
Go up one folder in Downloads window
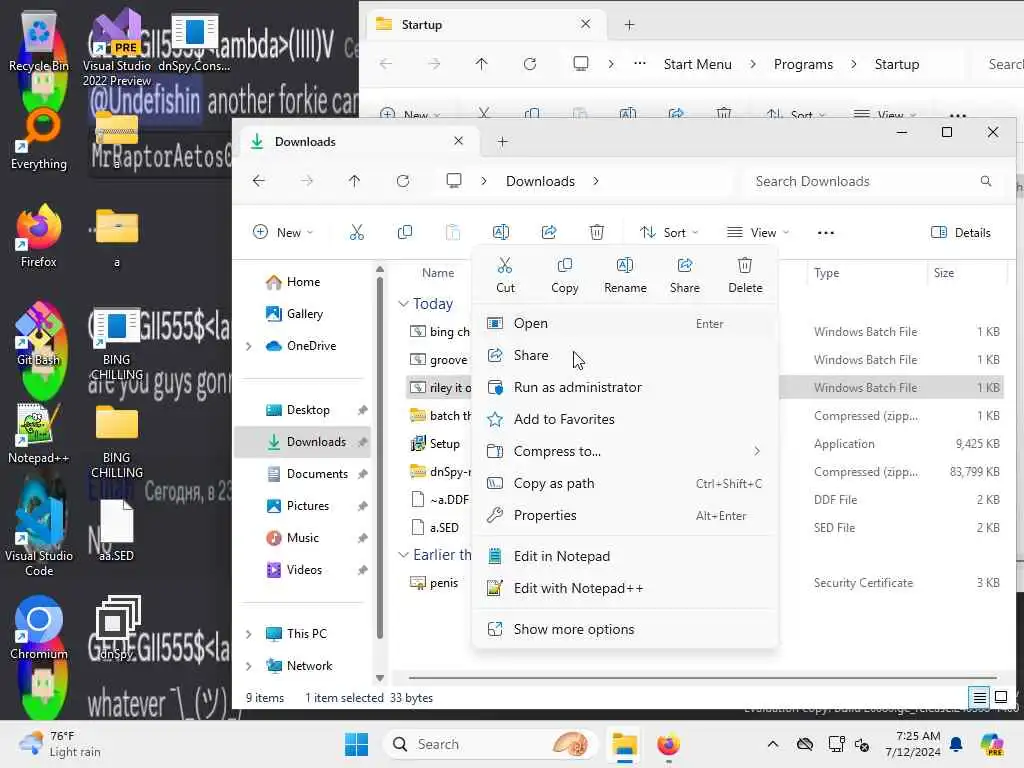point(355,181)
